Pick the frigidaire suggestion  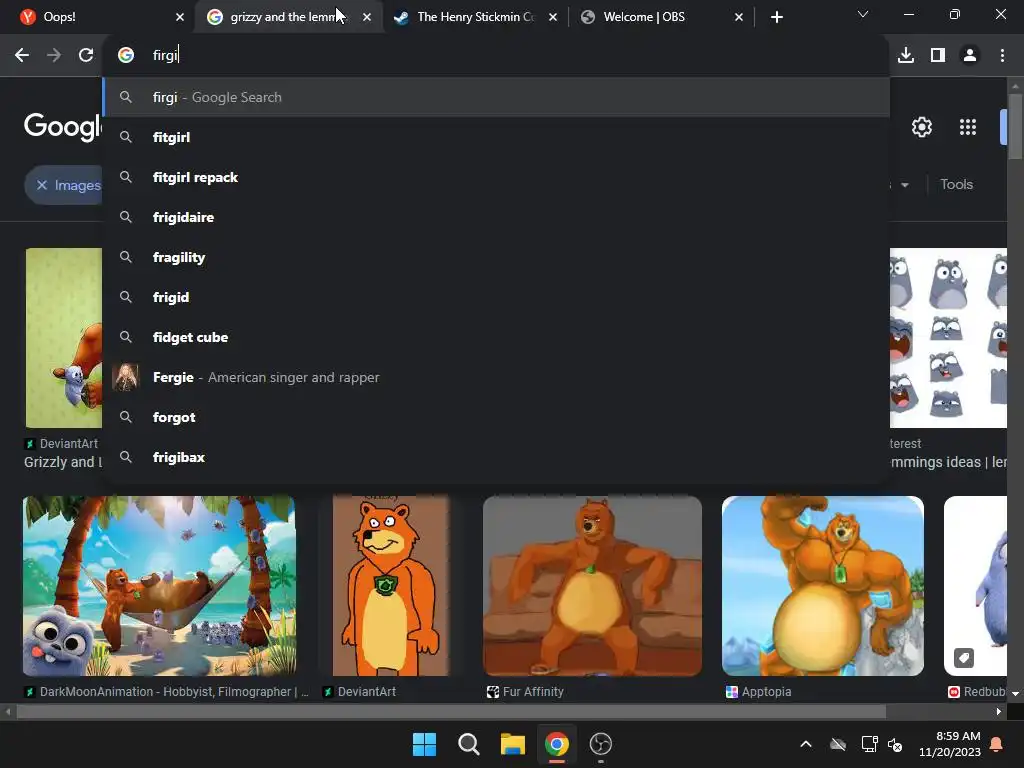[x=496, y=217]
